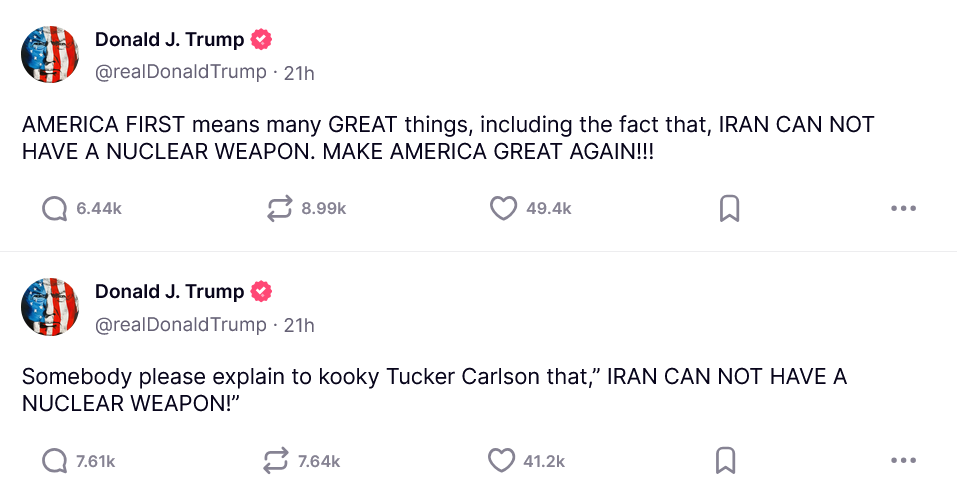This screenshot has height=503, width=957.
Task: Like the AMERICA FIRST post
Action: point(502,208)
